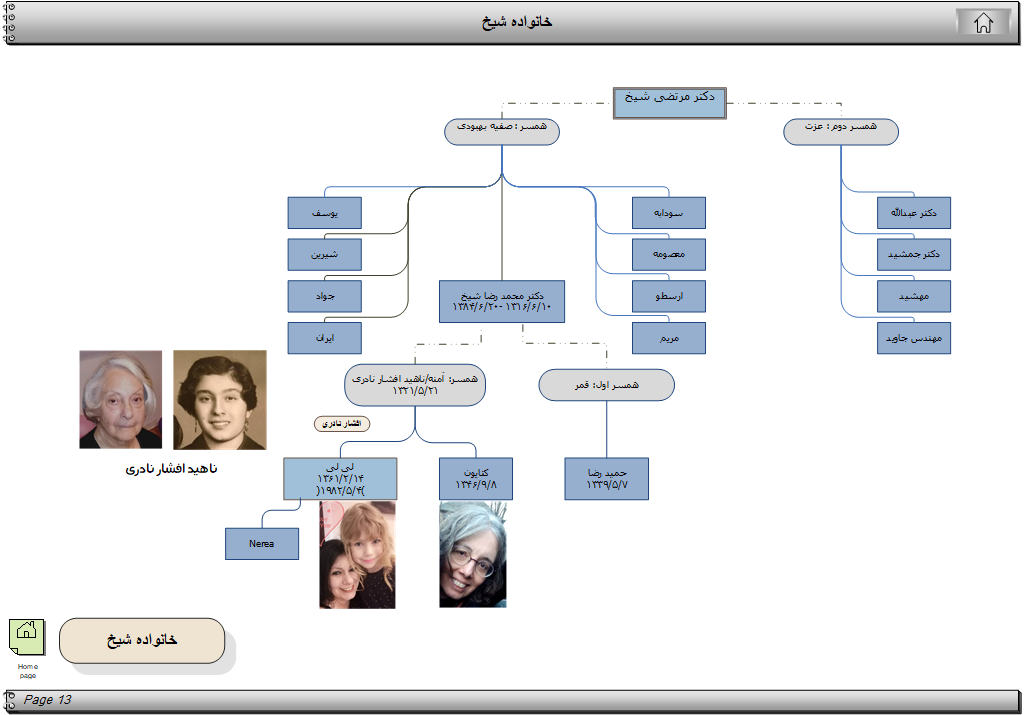Click the Nerea node
This screenshot has height=715, width=1024.
pyautogui.click(x=261, y=543)
